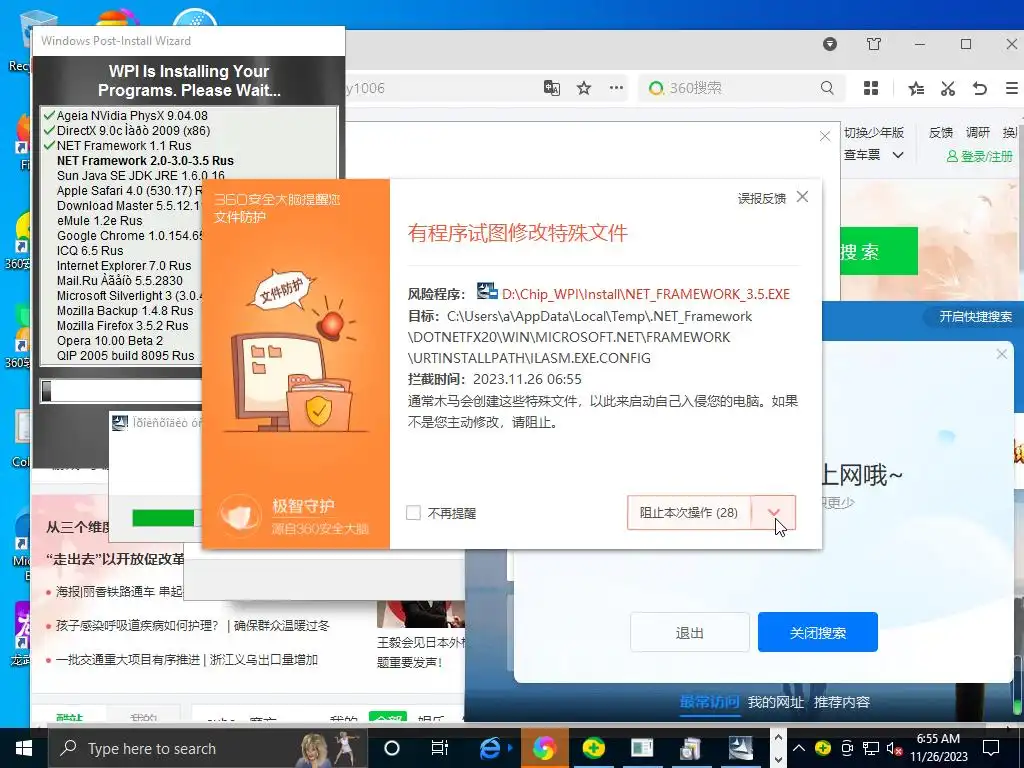Click the 阻止本次操作 button
The height and width of the screenshot is (768, 1024).
point(688,513)
